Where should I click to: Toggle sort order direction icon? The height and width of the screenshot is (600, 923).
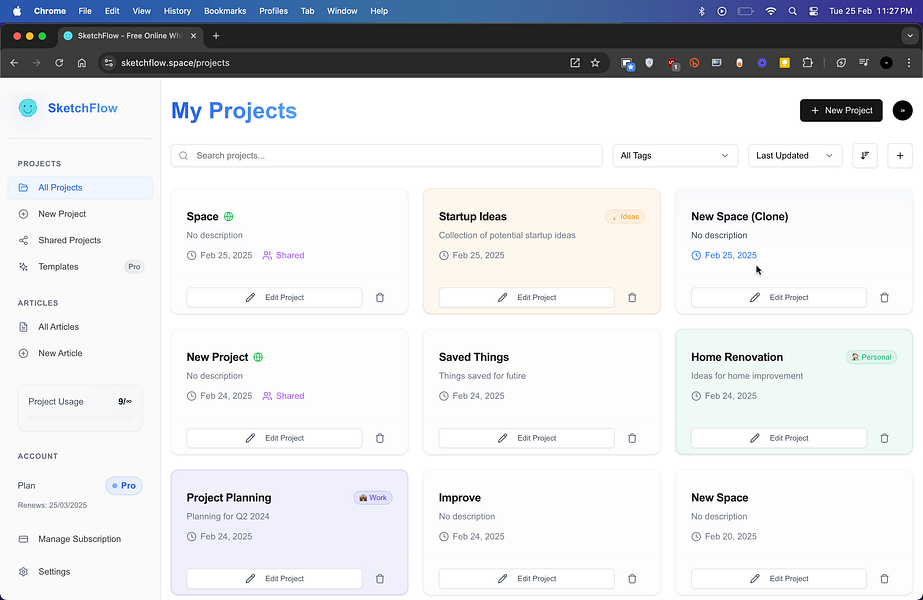pyautogui.click(x=865, y=155)
